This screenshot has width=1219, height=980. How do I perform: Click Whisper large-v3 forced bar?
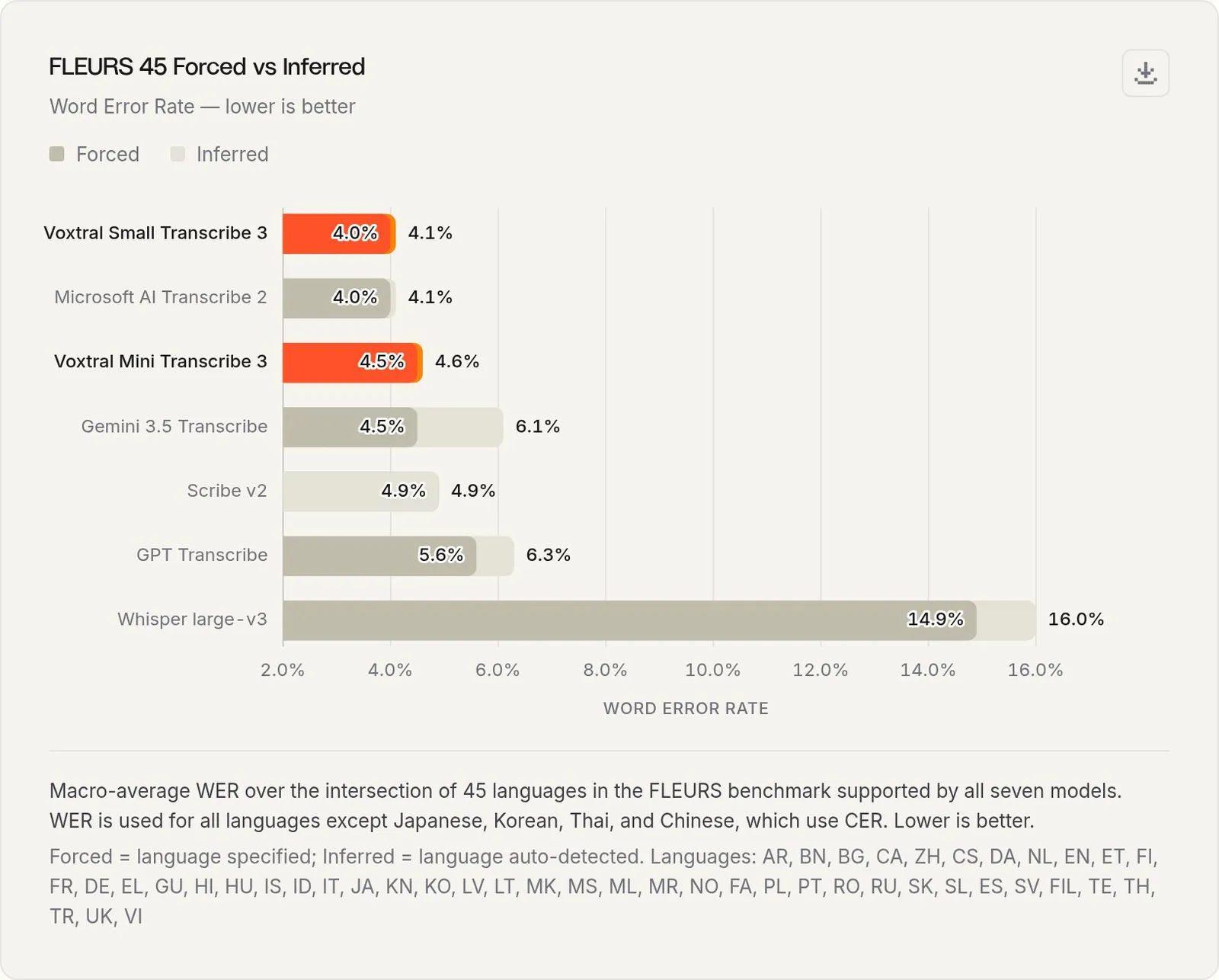(629, 620)
